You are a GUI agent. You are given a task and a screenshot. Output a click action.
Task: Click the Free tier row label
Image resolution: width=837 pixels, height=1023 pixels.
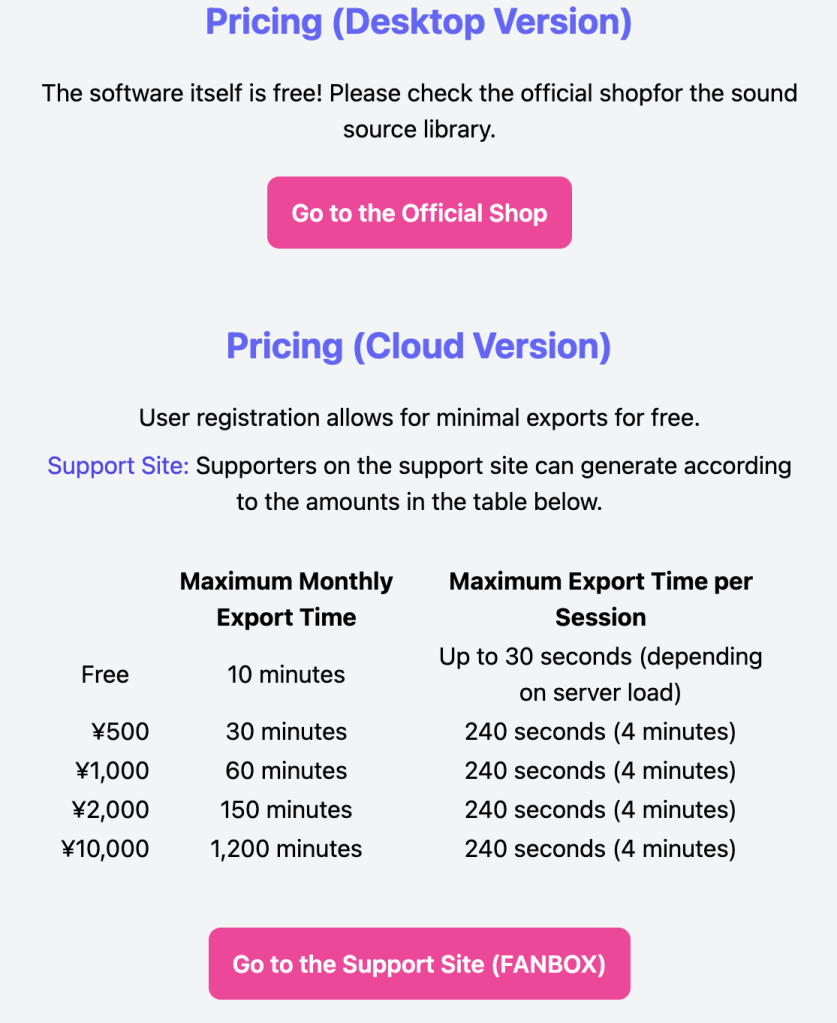click(x=105, y=675)
